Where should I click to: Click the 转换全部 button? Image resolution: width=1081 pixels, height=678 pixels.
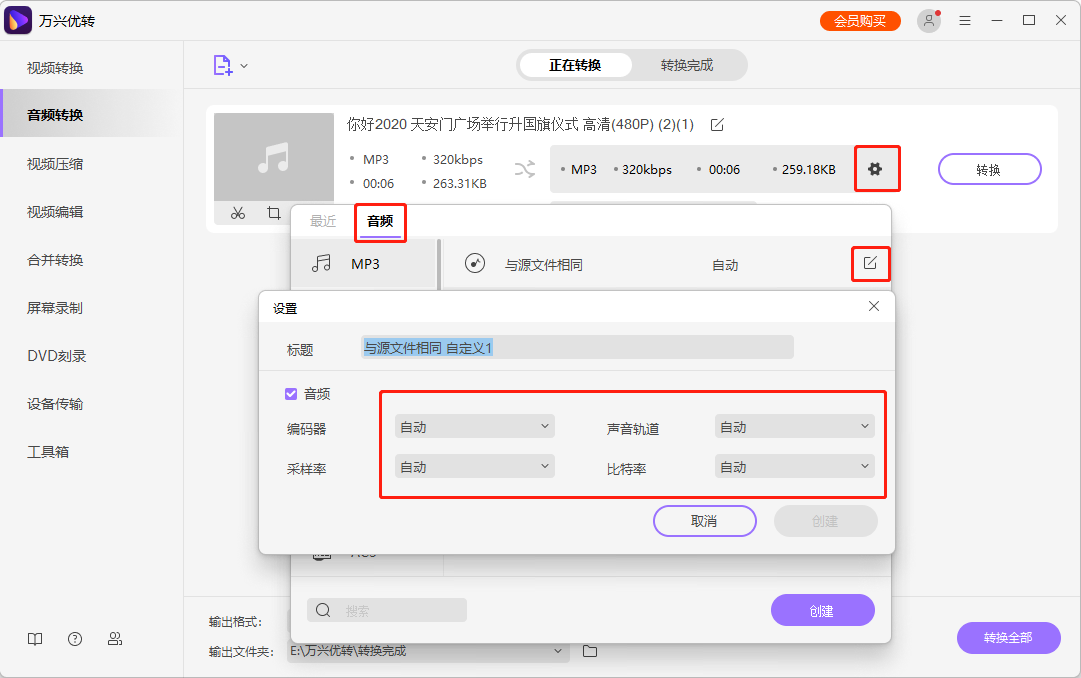(1008, 638)
